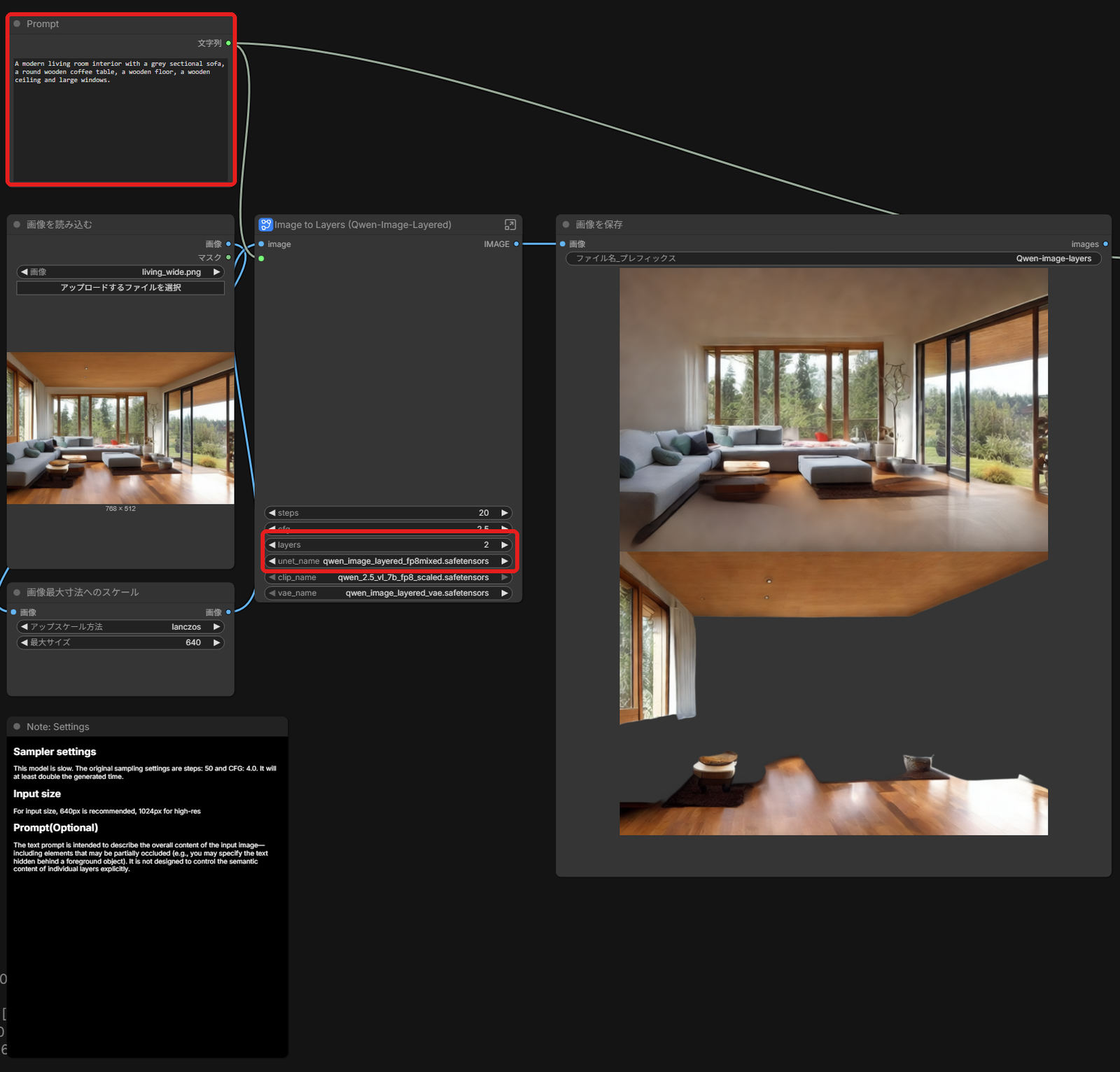Click 画像 output port on スケール node

pyautogui.click(x=228, y=612)
